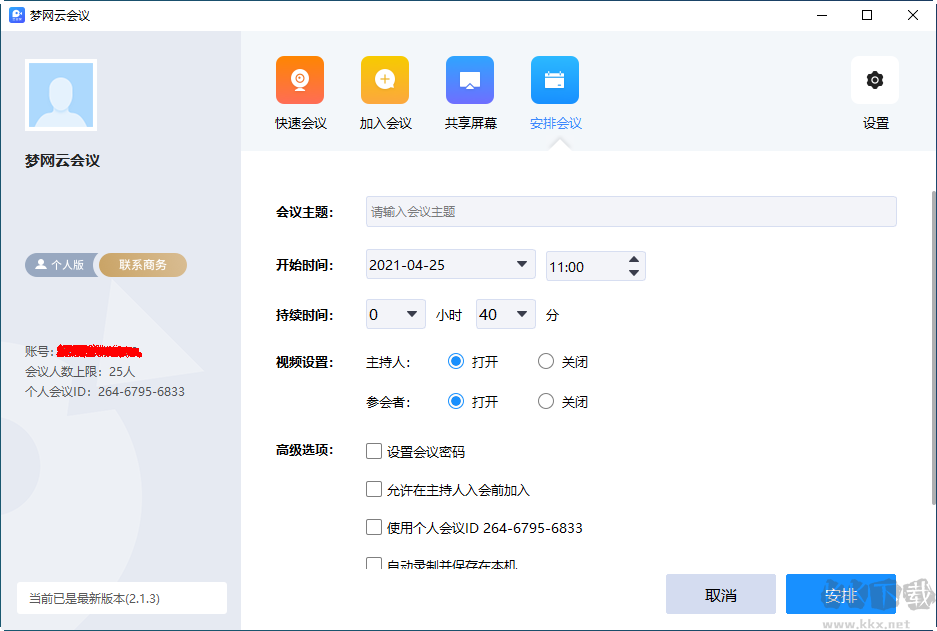
Task: Select participant video 打开 radio
Action: click(x=456, y=402)
